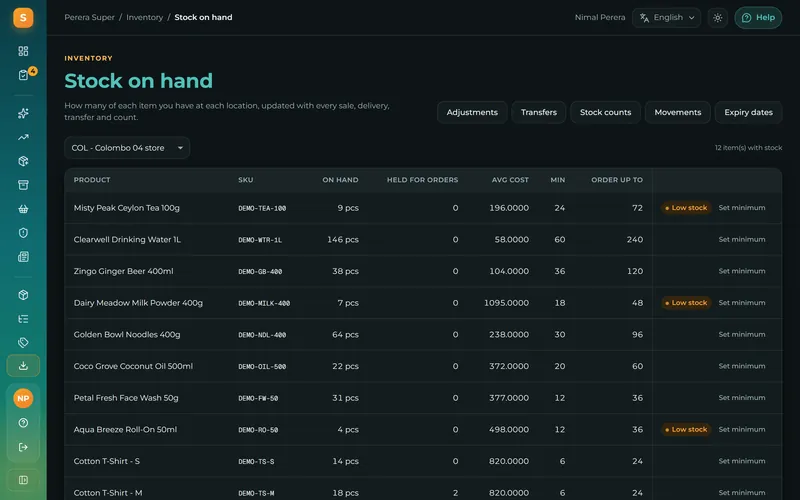Set minimum for Misty Peak Ceylon Tea 100g
The image size is (800, 500).
pyautogui.click(x=742, y=208)
